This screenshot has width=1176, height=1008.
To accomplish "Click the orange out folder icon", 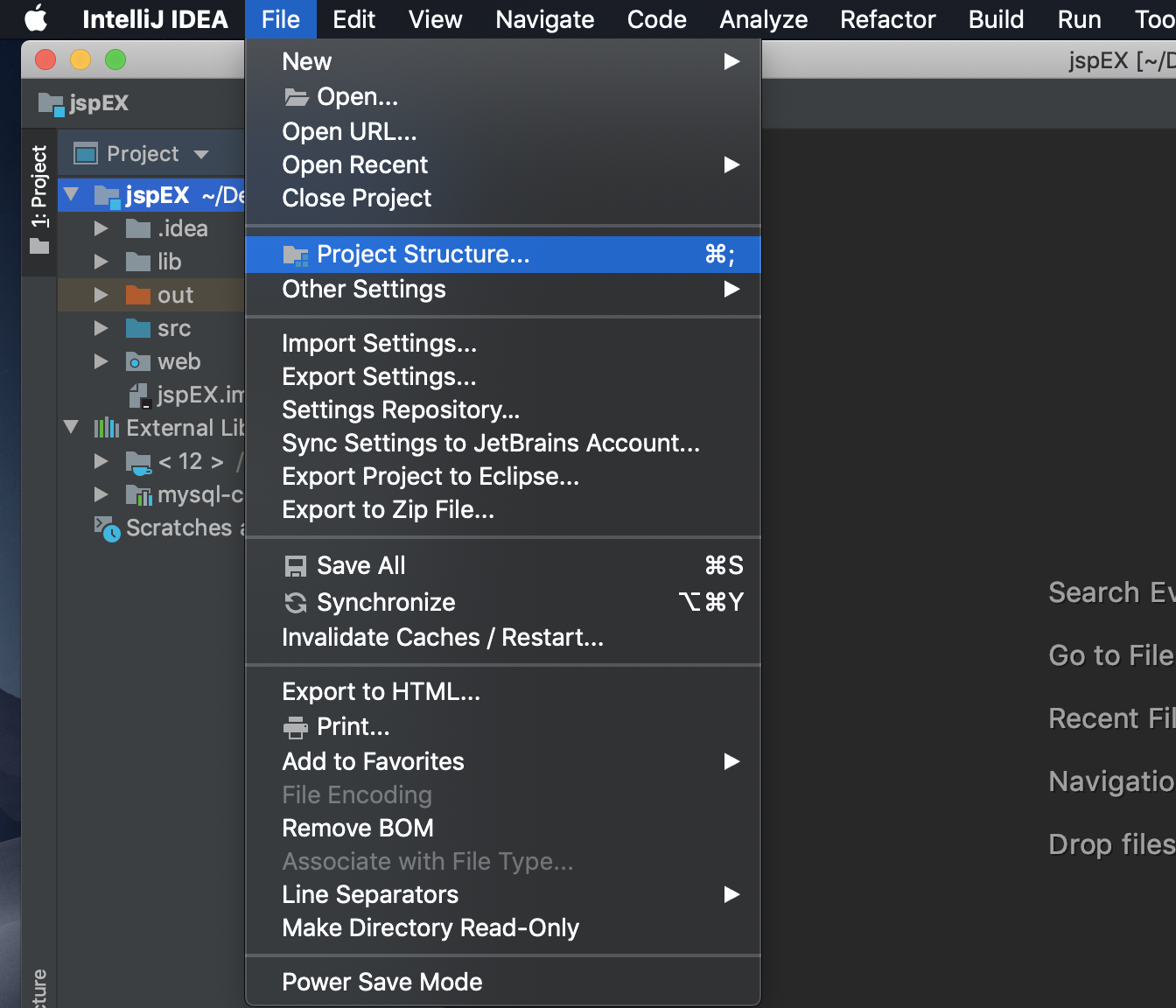I will click(x=138, y=295).
